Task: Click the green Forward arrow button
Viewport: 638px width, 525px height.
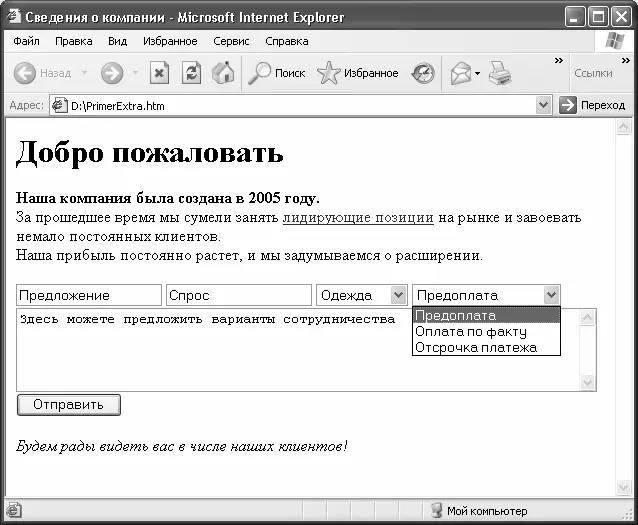Action: [x=112, y=73]
